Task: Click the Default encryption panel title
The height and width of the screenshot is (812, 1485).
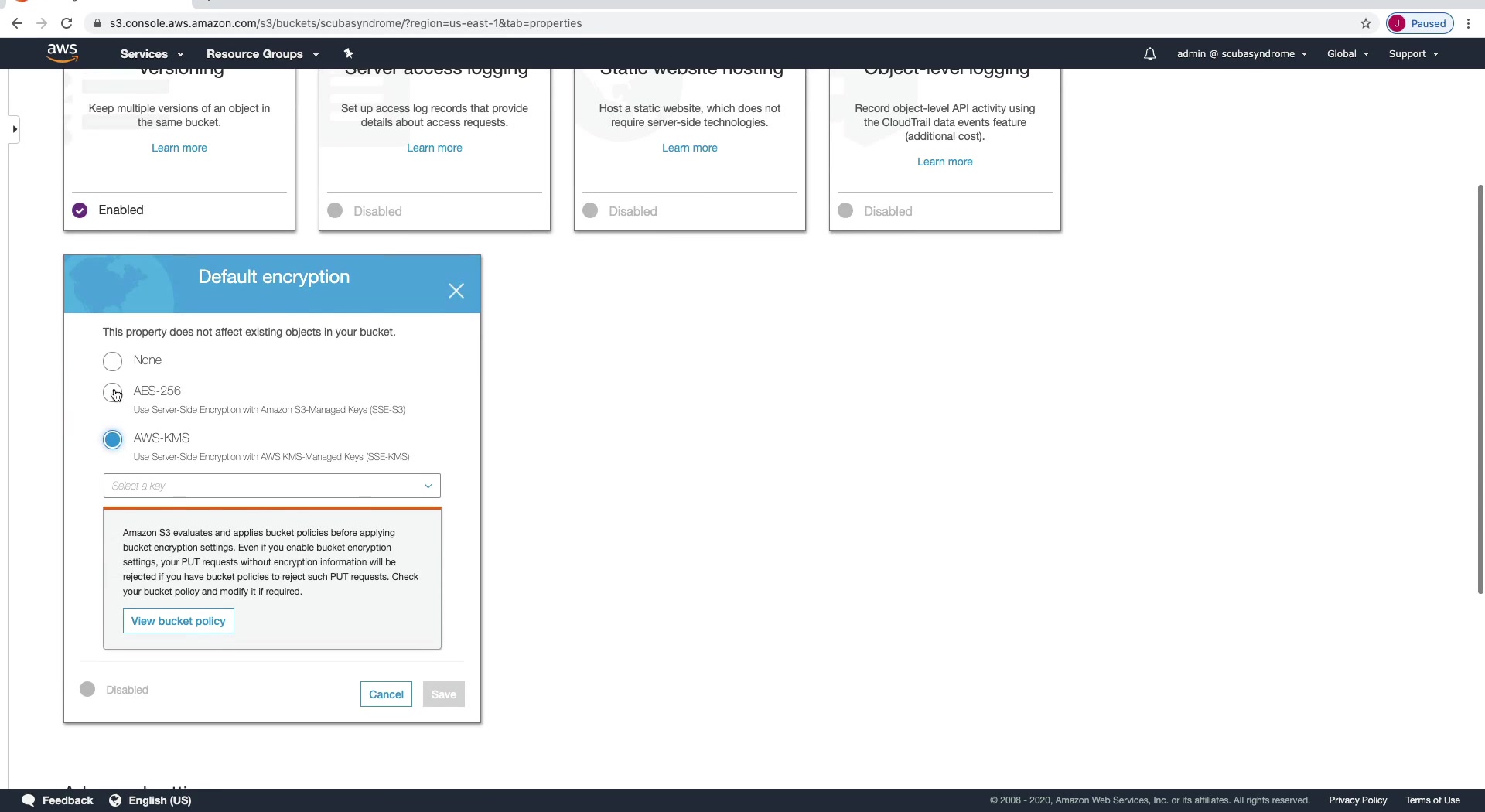Action: 274,277
